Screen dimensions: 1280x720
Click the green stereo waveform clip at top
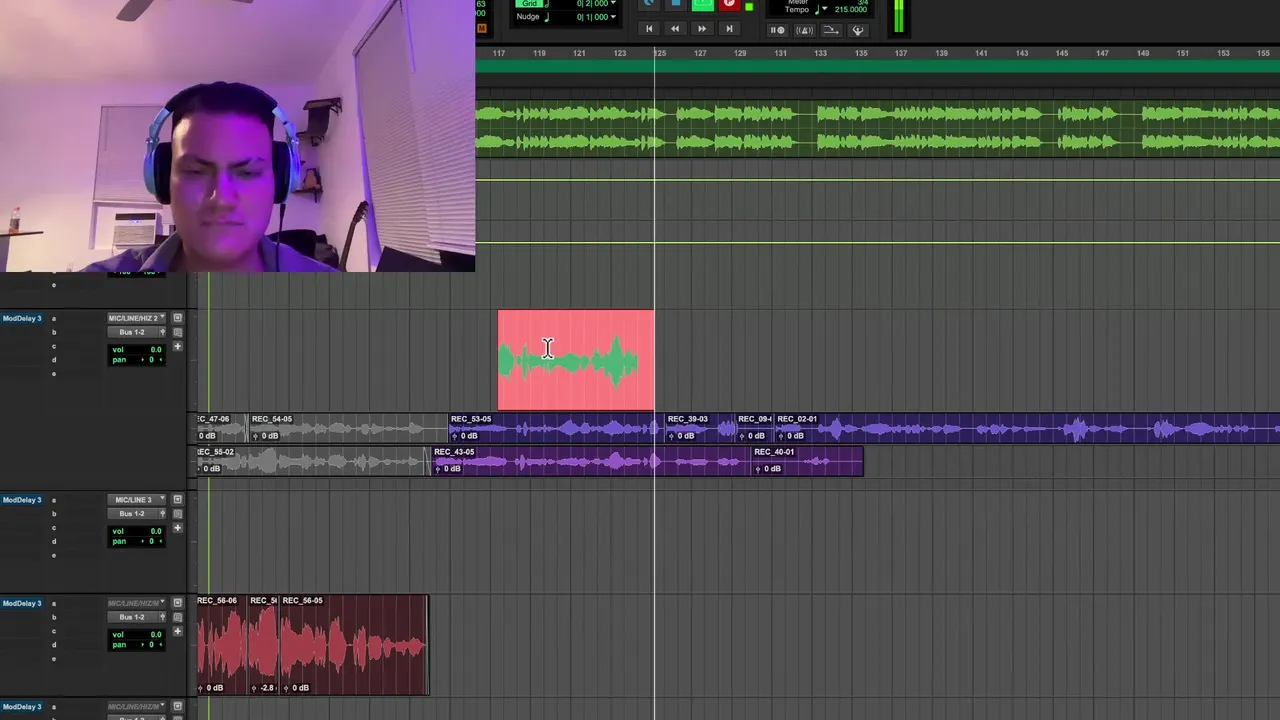pyautogui.click(x=877, y=128)
